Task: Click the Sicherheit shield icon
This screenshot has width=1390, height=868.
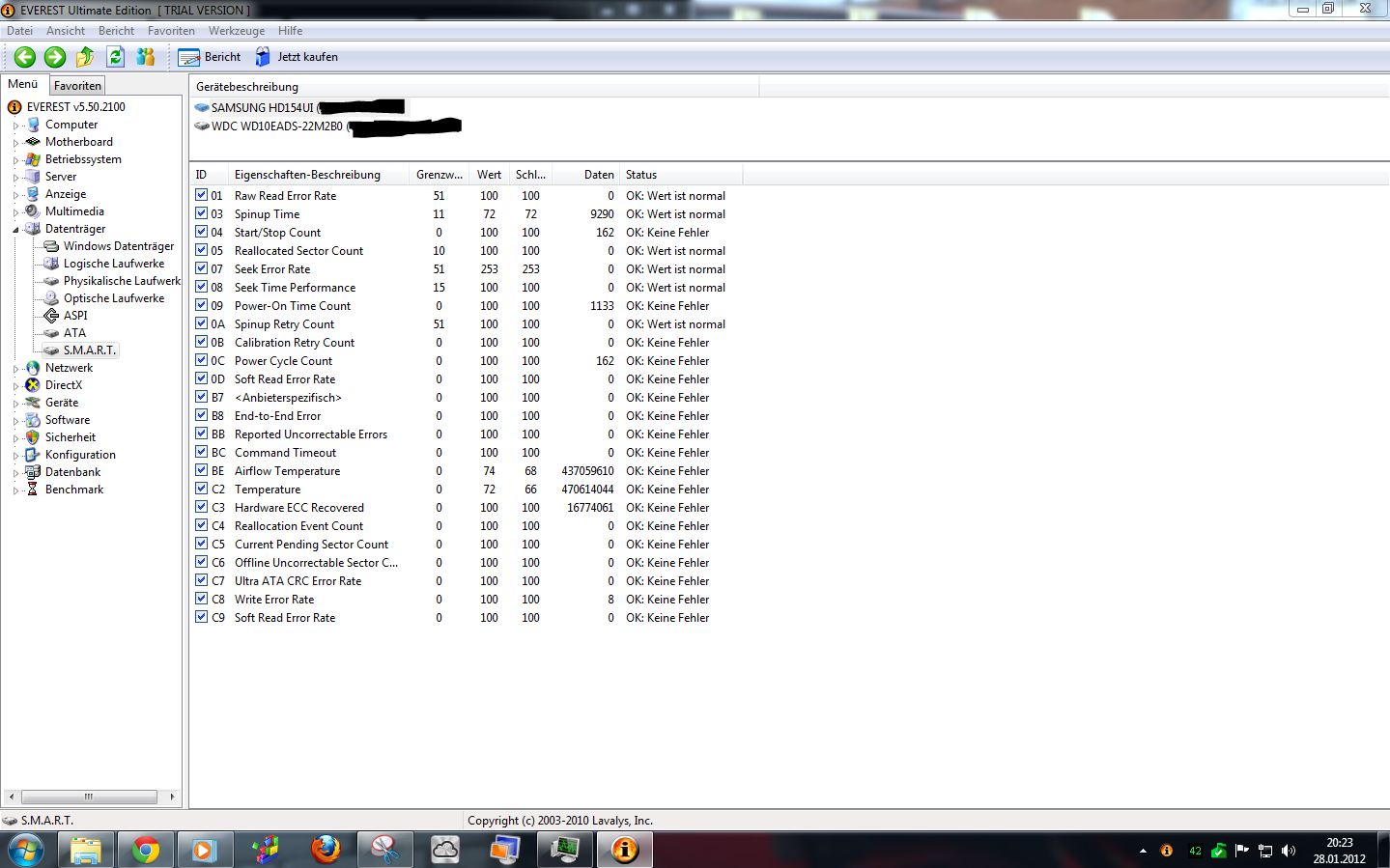Action: (33, 437)
